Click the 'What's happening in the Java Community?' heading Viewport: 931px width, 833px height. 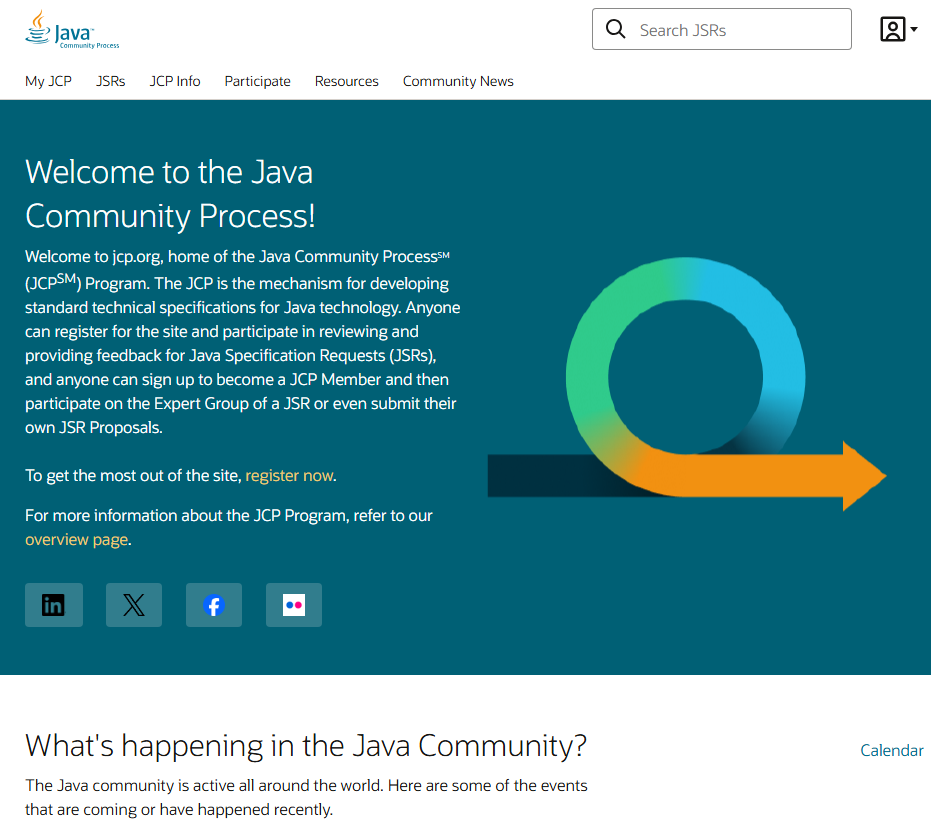[306, 746]
